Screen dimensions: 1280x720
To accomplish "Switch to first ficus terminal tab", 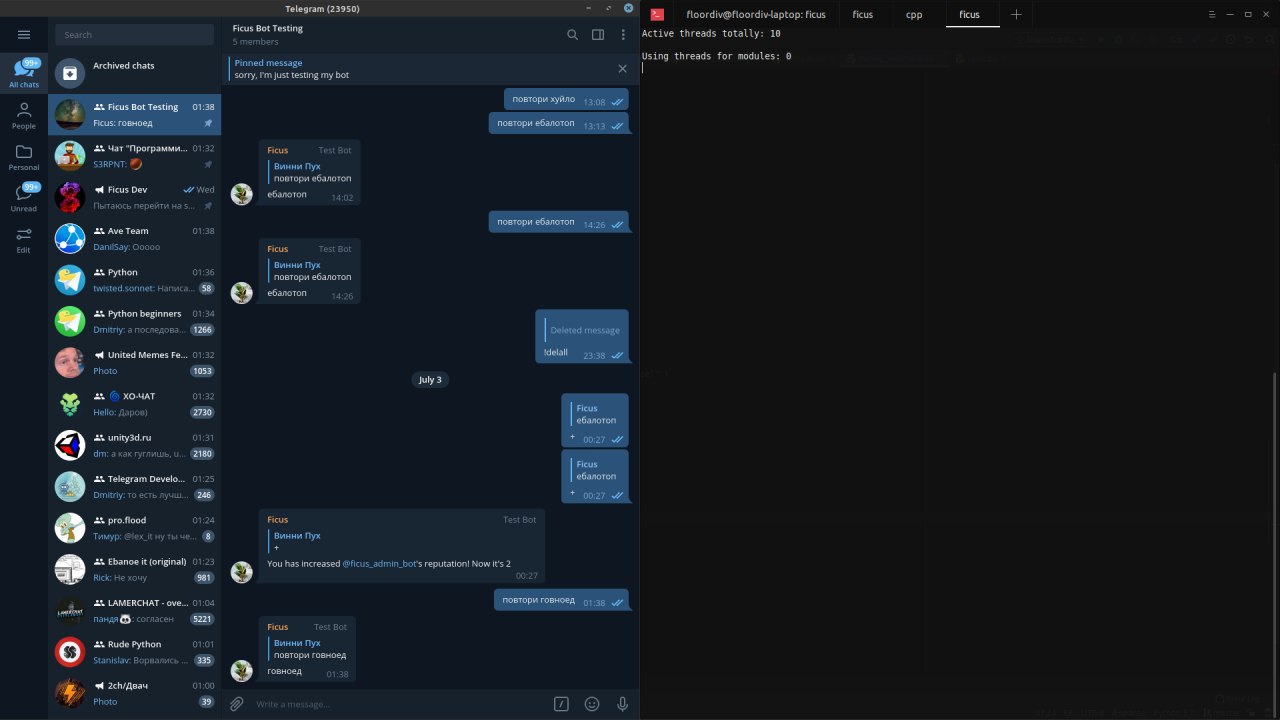I will click(x=862, y=14).
